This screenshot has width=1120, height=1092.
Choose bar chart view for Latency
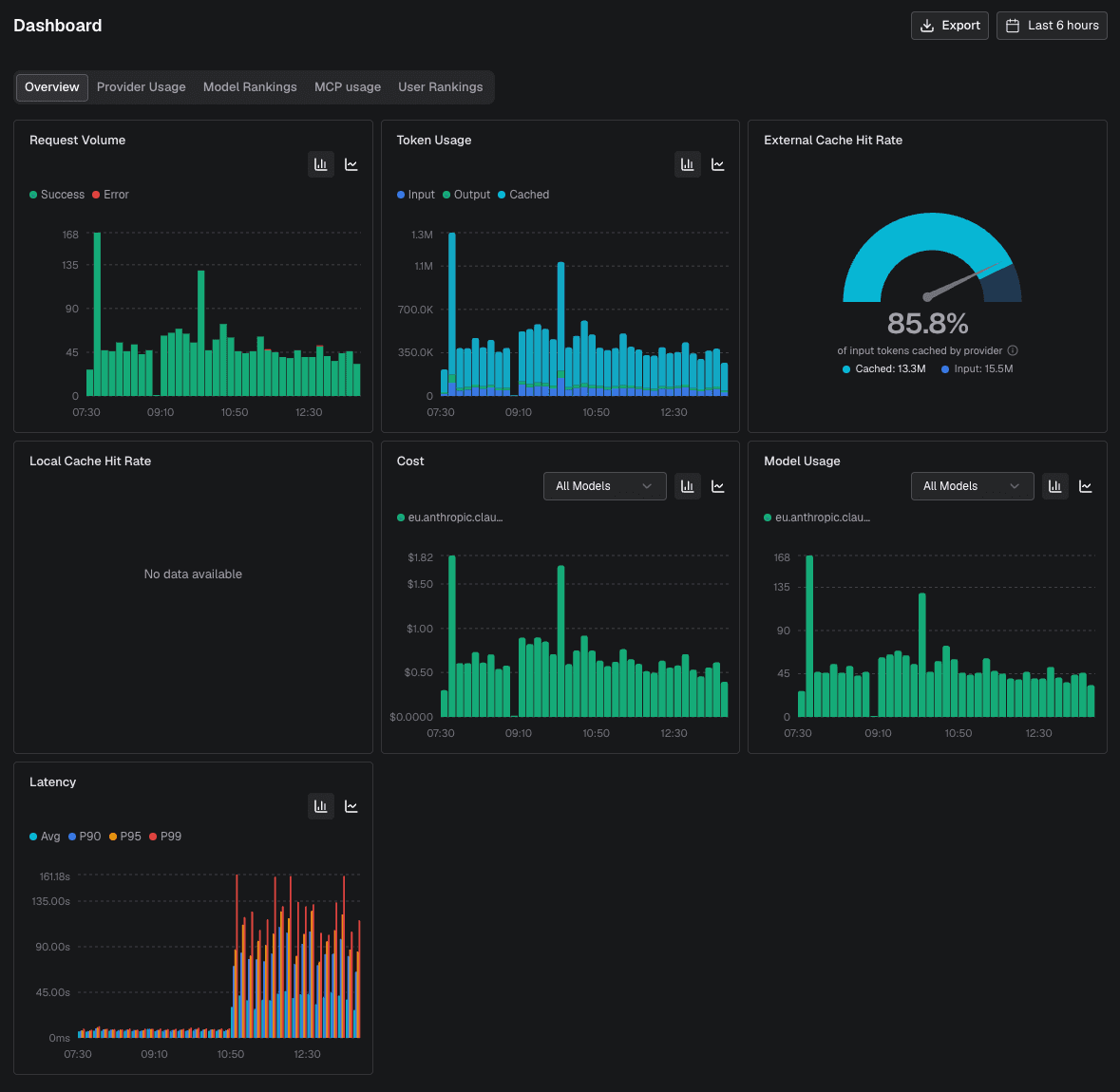click(x=321, y=806)
